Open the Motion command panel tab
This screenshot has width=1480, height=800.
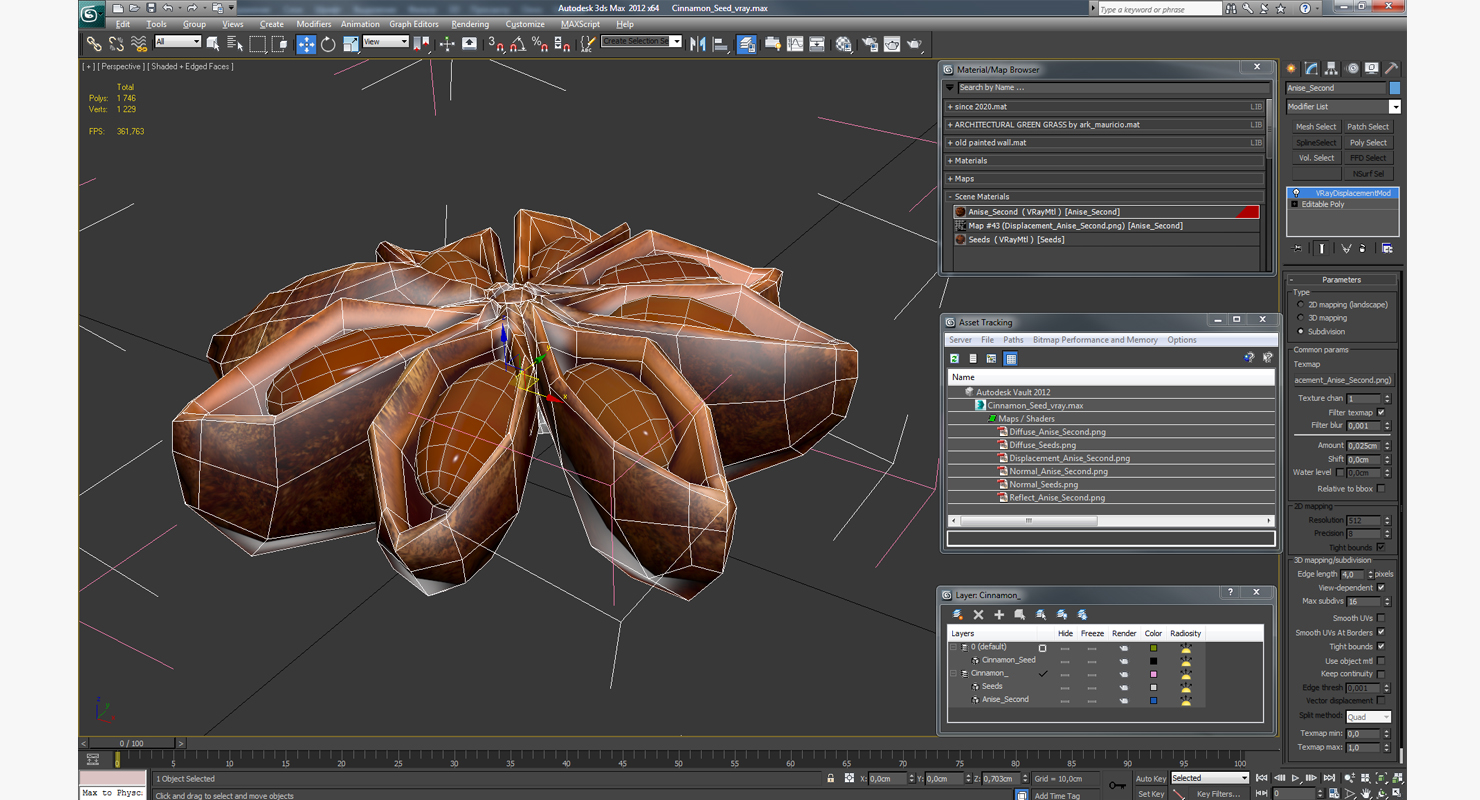(x=1352, y=69)
